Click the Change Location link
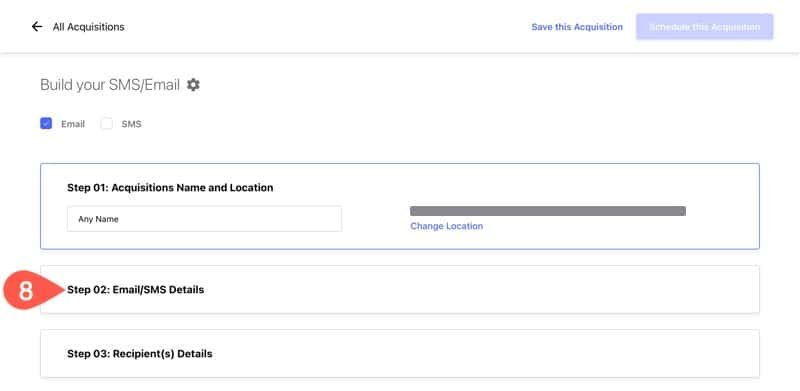Viewport: 800px width, 391px height. (x=446, y=226)
